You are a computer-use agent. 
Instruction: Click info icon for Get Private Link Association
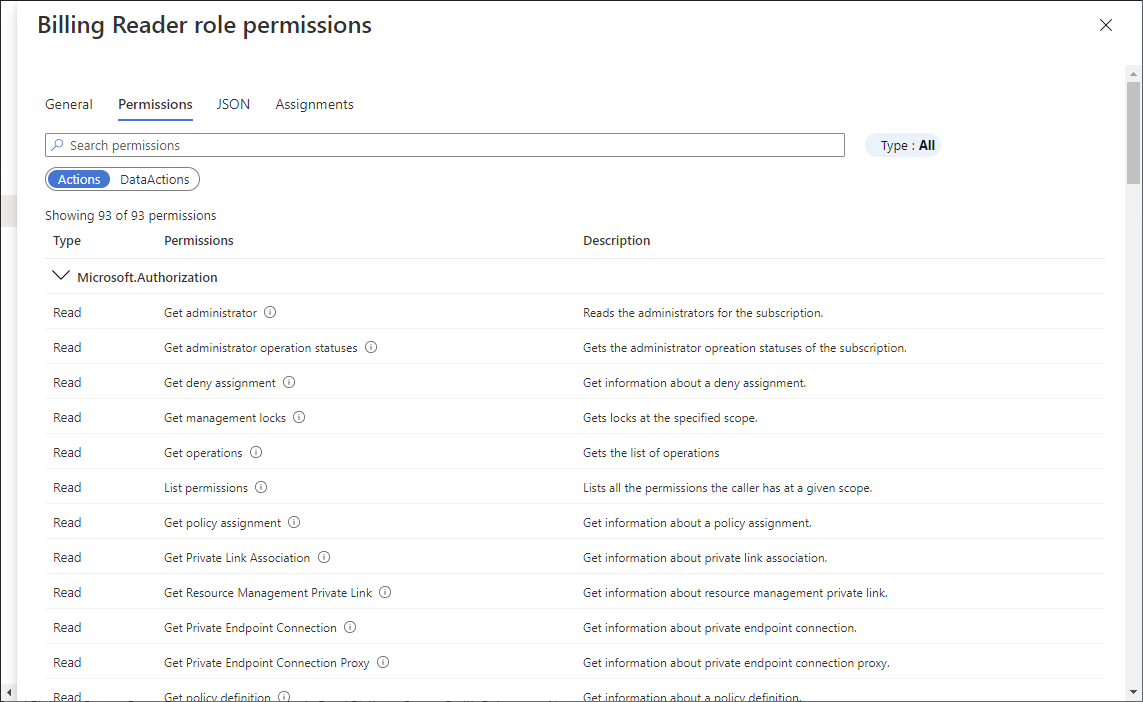click(x=324, y=557)
